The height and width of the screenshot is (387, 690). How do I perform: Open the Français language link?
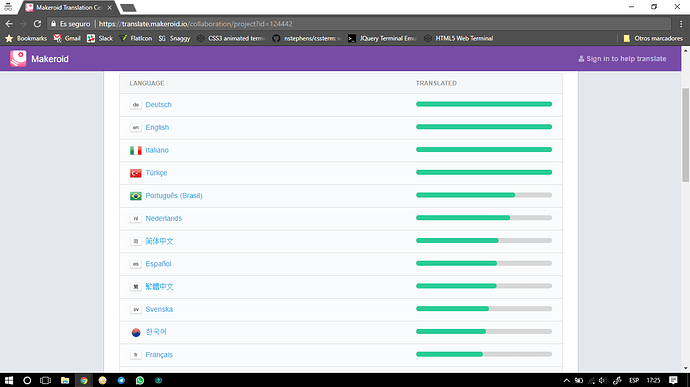pos(159,355)
